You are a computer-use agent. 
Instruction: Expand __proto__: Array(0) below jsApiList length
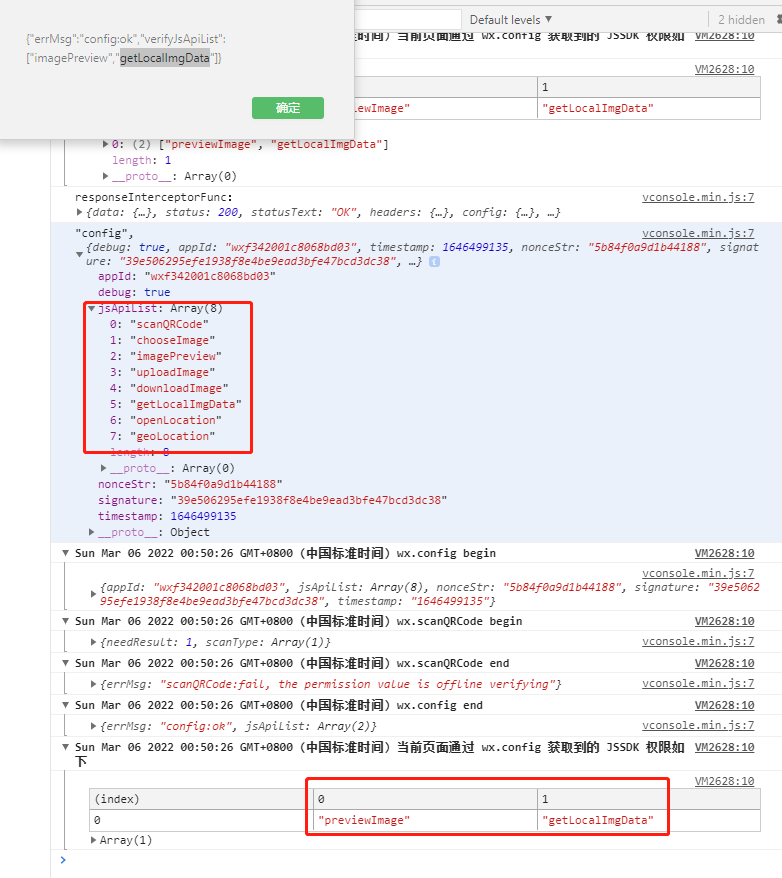point(104,468)
